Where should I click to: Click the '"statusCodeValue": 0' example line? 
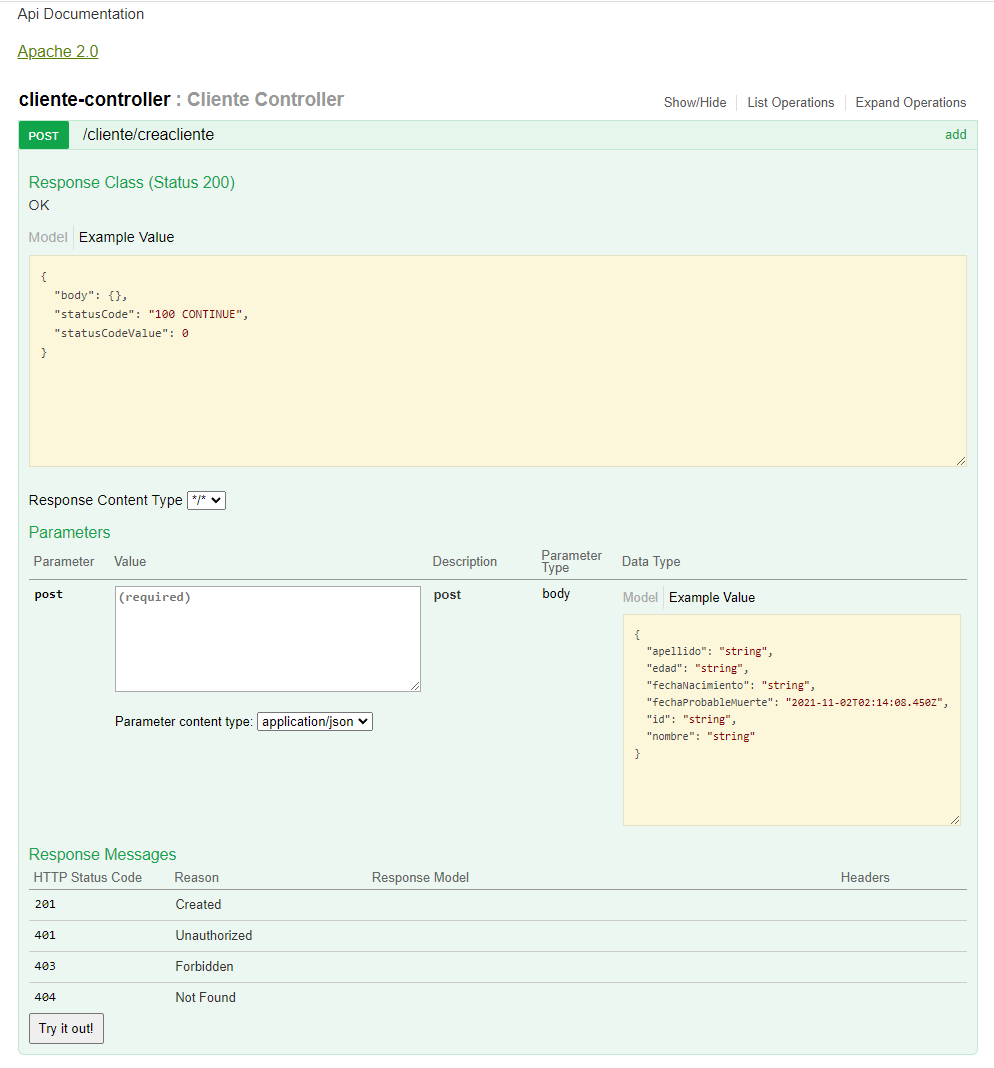121,333
